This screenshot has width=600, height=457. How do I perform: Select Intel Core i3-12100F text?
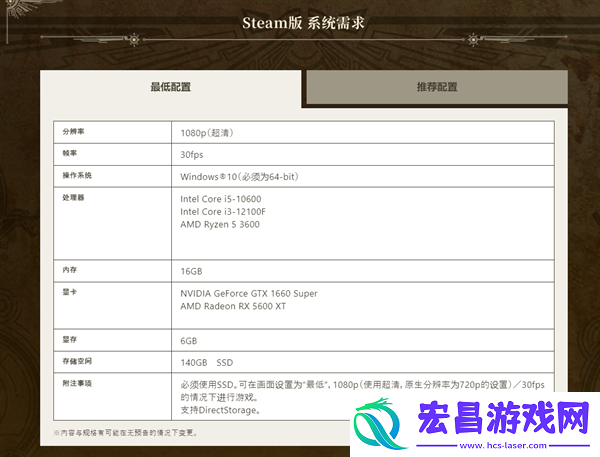click(223, 212)
